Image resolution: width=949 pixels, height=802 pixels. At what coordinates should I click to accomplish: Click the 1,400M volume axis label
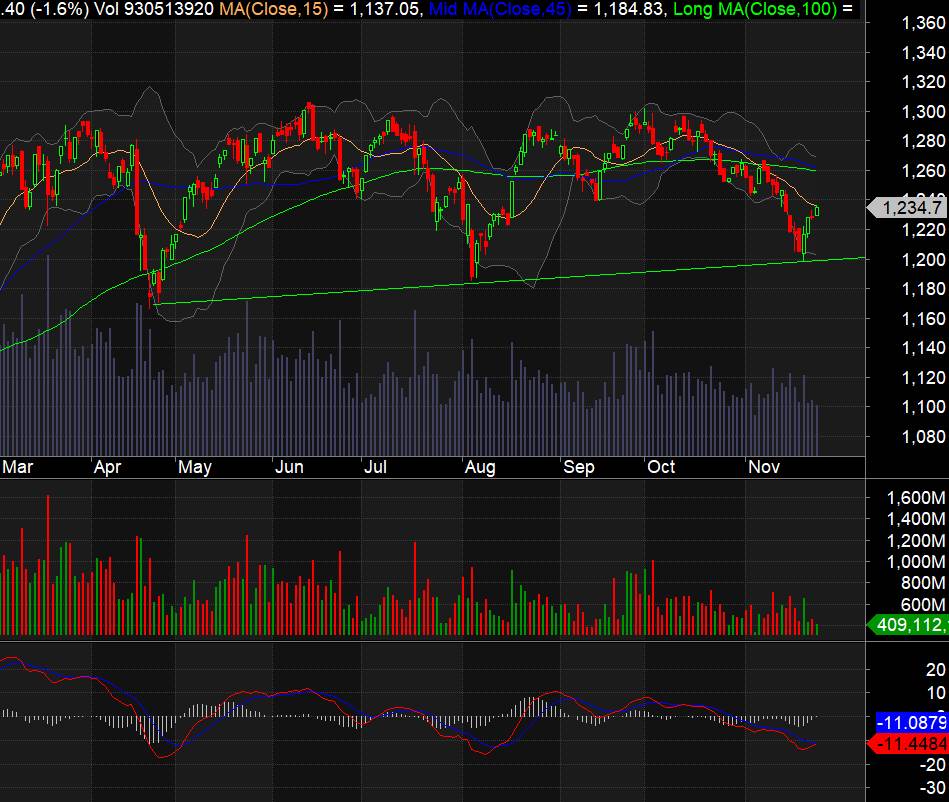[x=916, y=519]
